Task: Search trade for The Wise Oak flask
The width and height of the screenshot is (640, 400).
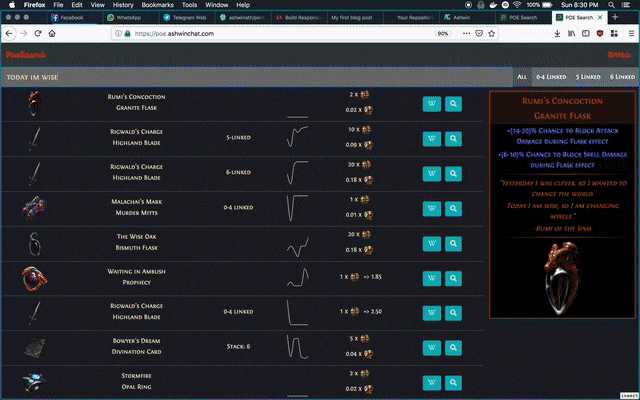Action: click(453, 244)
